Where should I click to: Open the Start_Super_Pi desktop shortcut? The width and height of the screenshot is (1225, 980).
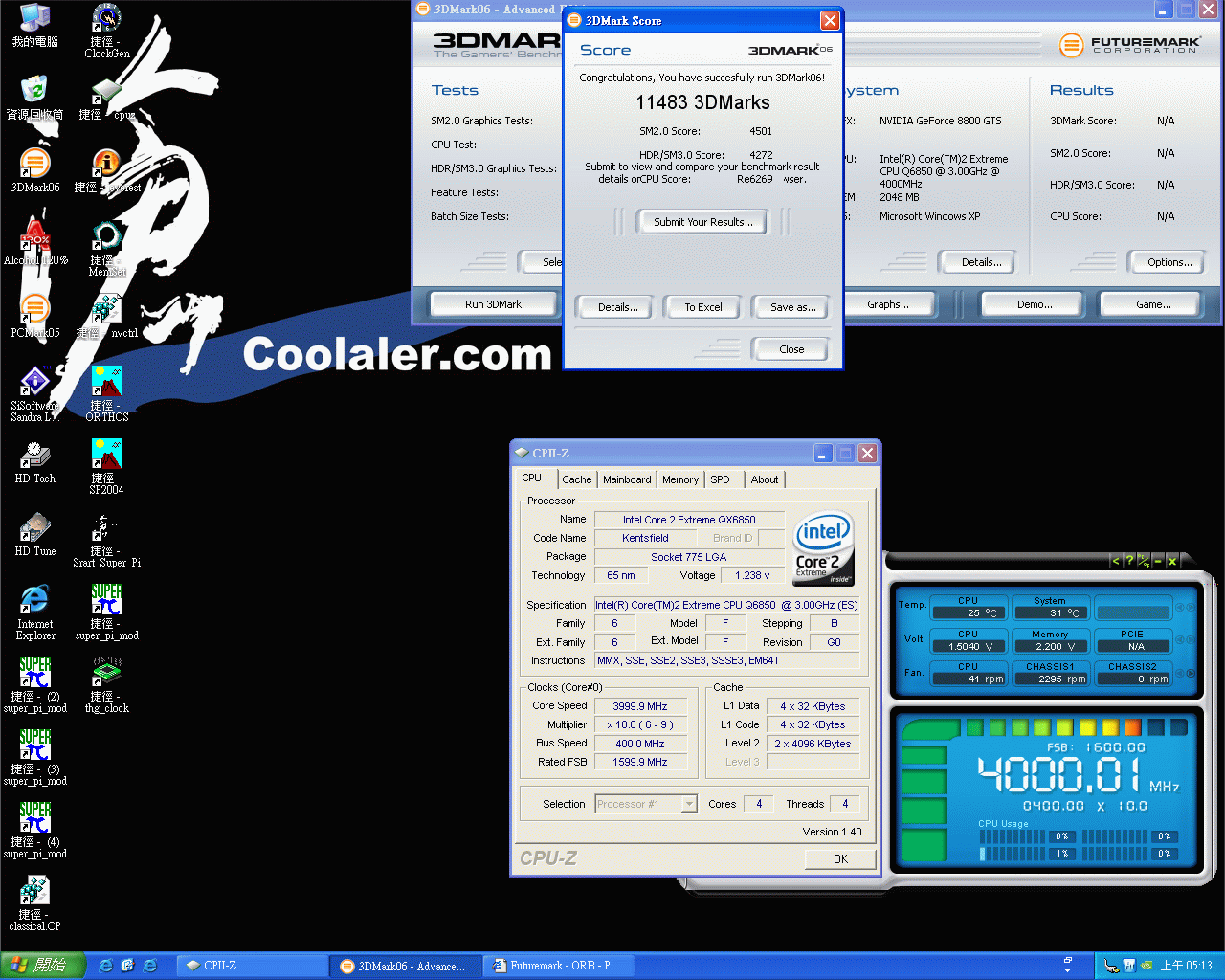107,540
